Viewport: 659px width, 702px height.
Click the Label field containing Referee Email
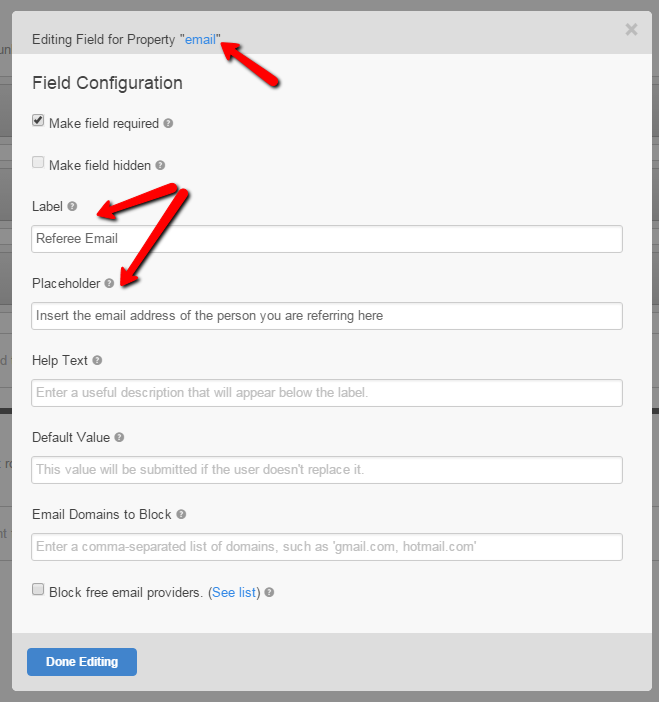click(327, 239)
